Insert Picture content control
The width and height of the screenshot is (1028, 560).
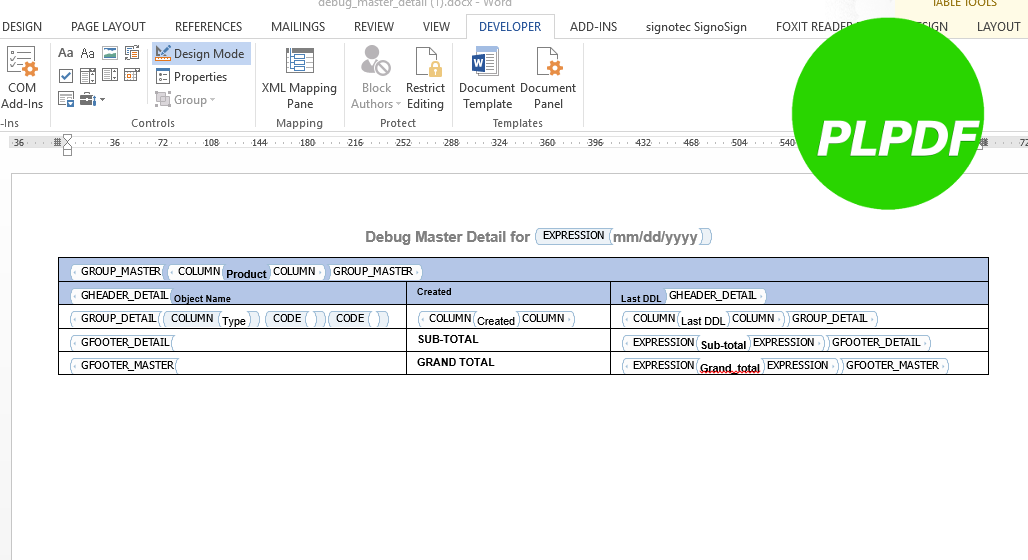coord(110,53)
